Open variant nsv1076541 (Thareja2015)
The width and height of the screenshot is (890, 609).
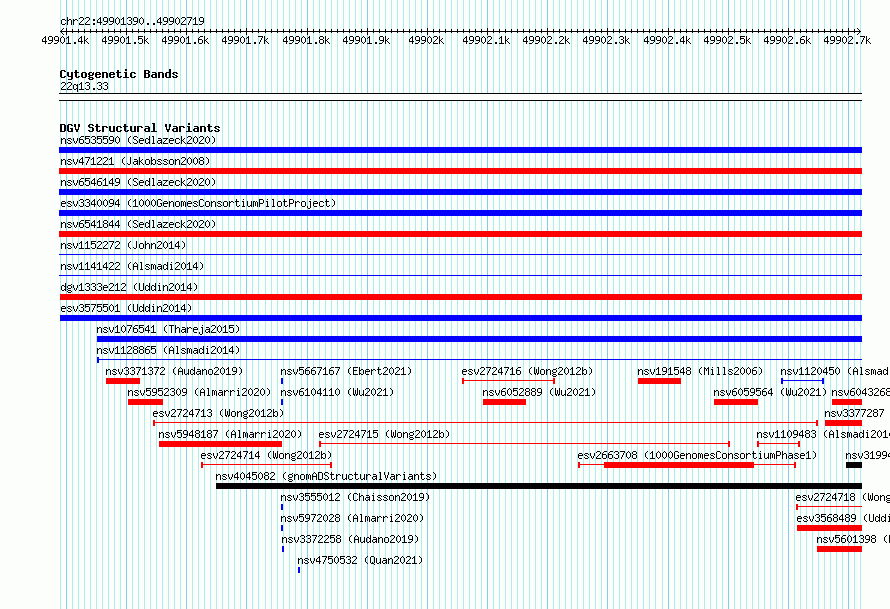point(168,329)
